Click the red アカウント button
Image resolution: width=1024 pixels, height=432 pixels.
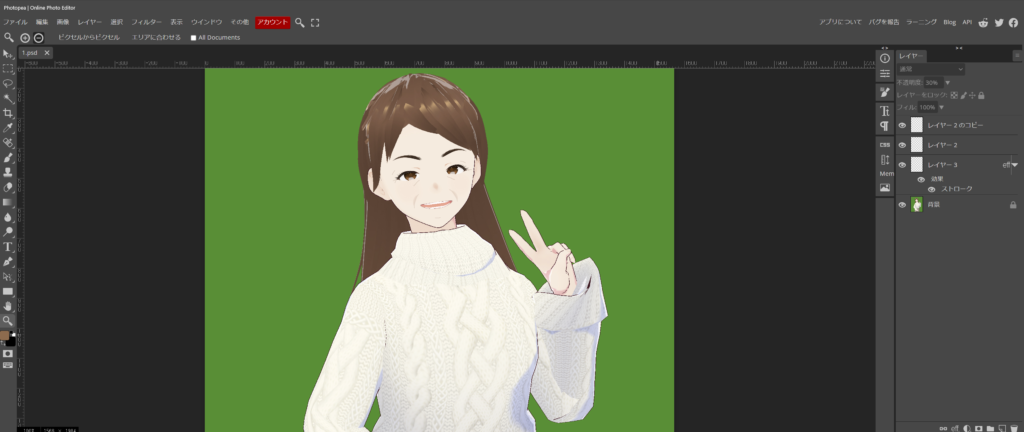coord(272,22)
